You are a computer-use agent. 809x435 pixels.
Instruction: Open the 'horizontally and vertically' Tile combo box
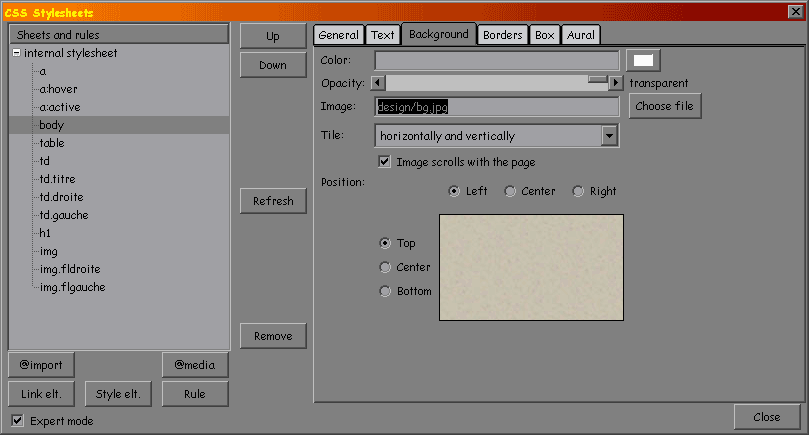496,136
